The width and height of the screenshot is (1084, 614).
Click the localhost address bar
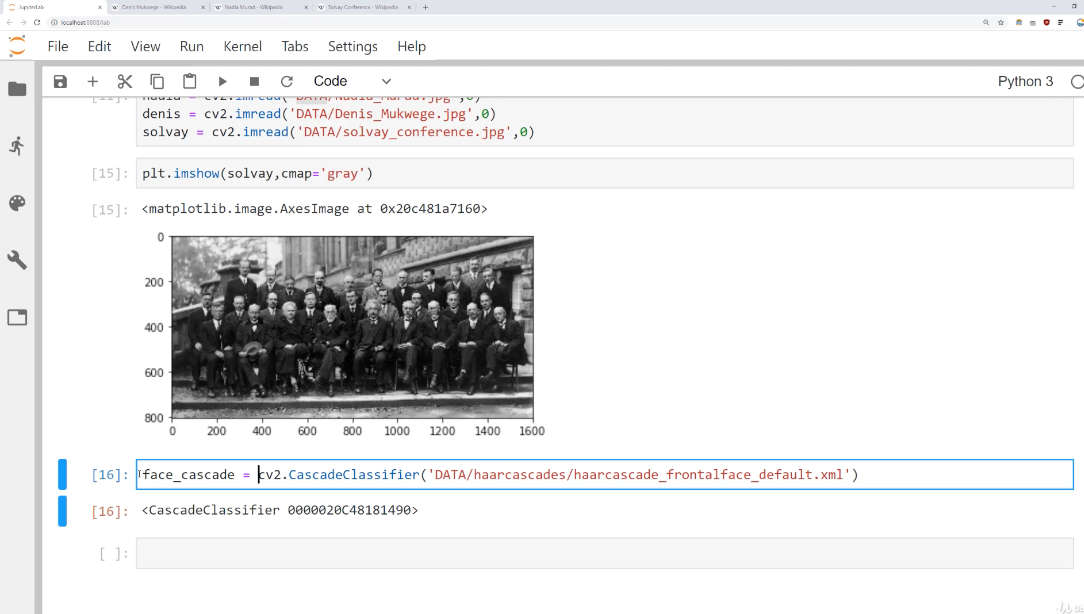point(512,22)
